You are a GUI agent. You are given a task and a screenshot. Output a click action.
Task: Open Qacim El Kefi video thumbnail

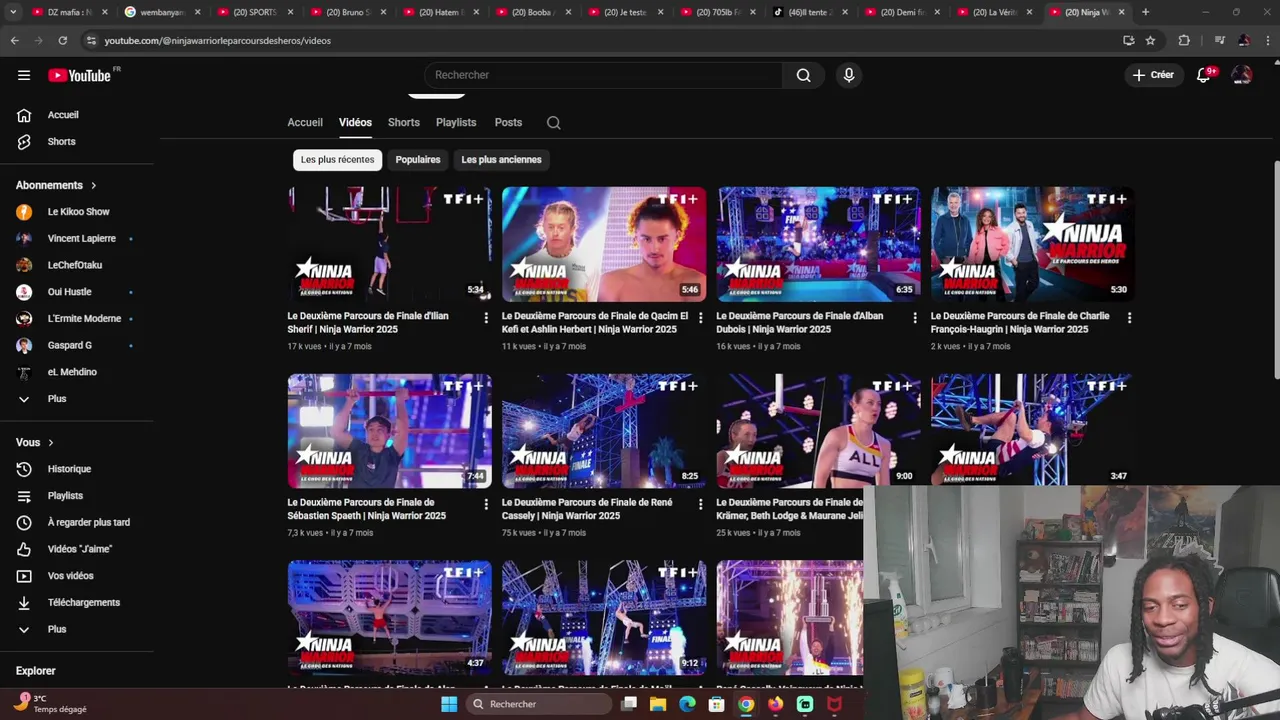click(x=604, y=244)
